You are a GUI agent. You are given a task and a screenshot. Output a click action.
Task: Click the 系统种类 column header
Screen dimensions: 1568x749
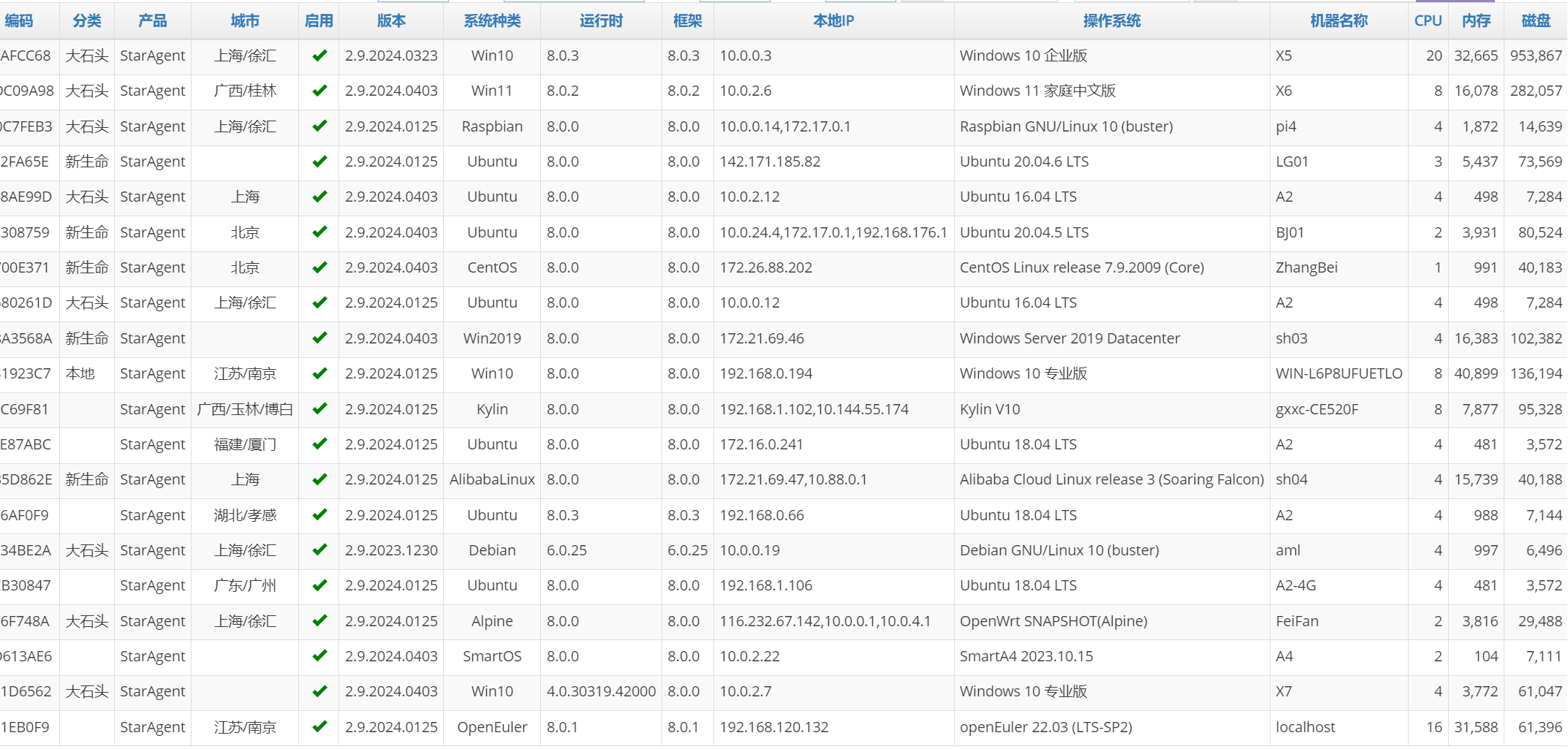(x=492, y=21)
